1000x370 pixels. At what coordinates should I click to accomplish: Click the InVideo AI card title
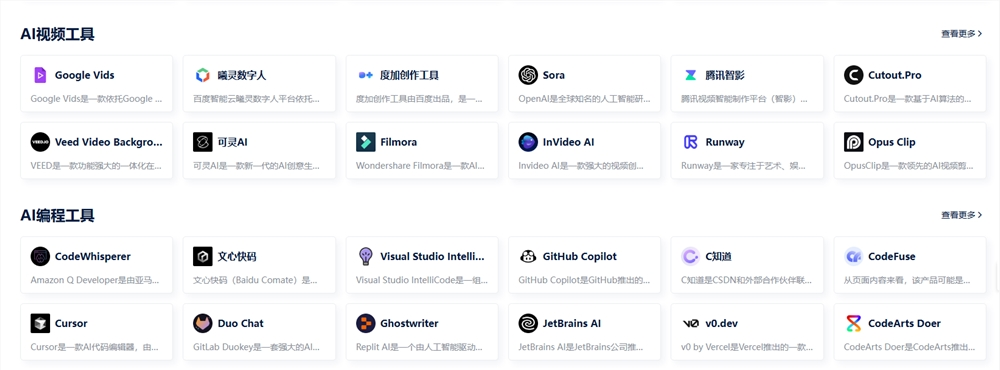(568, 142)
